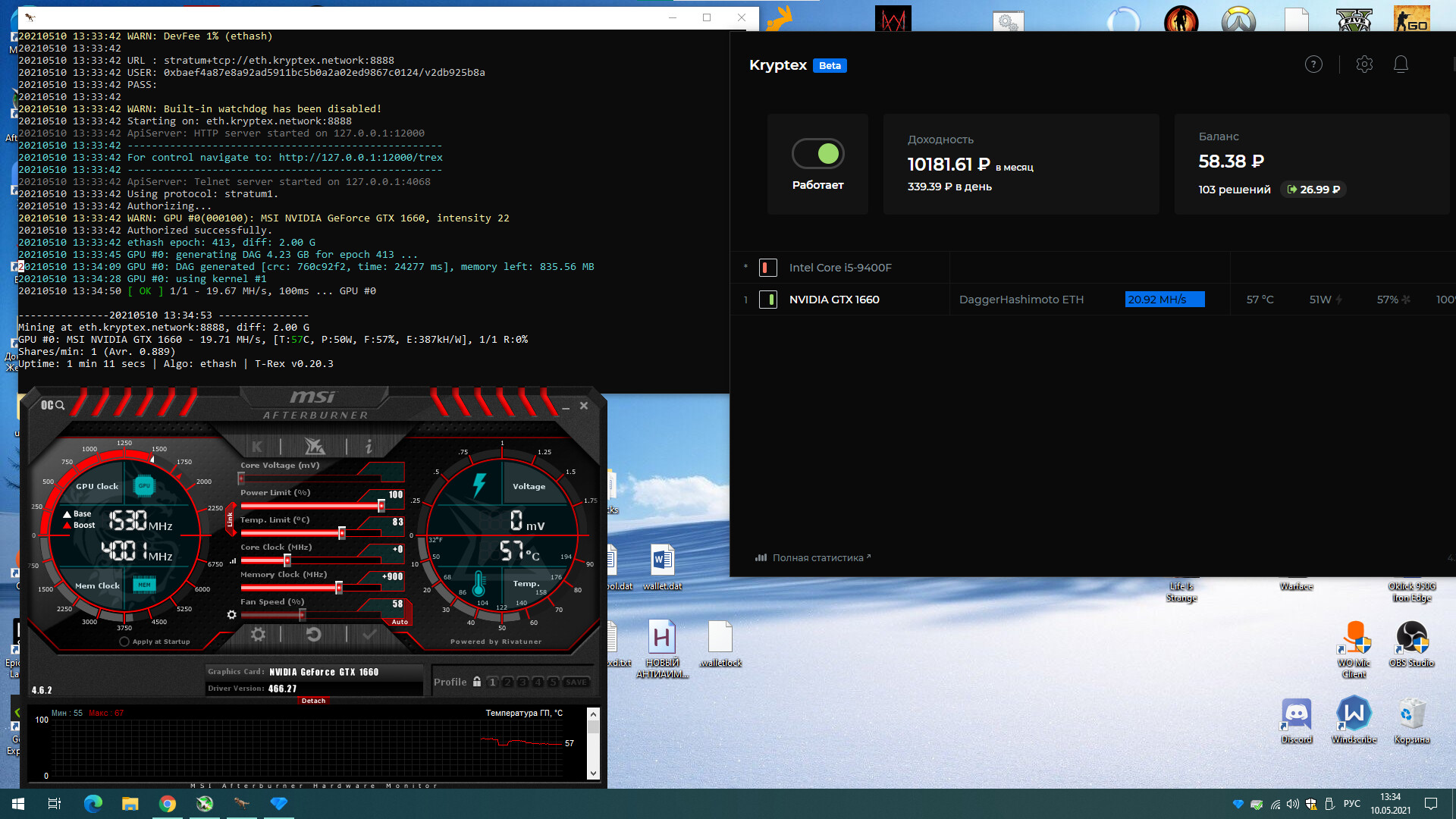The width and height of the screenshot is (1456, 819).
Task: Open Kryptex settings gear icon
Action: pos(1364,64)
